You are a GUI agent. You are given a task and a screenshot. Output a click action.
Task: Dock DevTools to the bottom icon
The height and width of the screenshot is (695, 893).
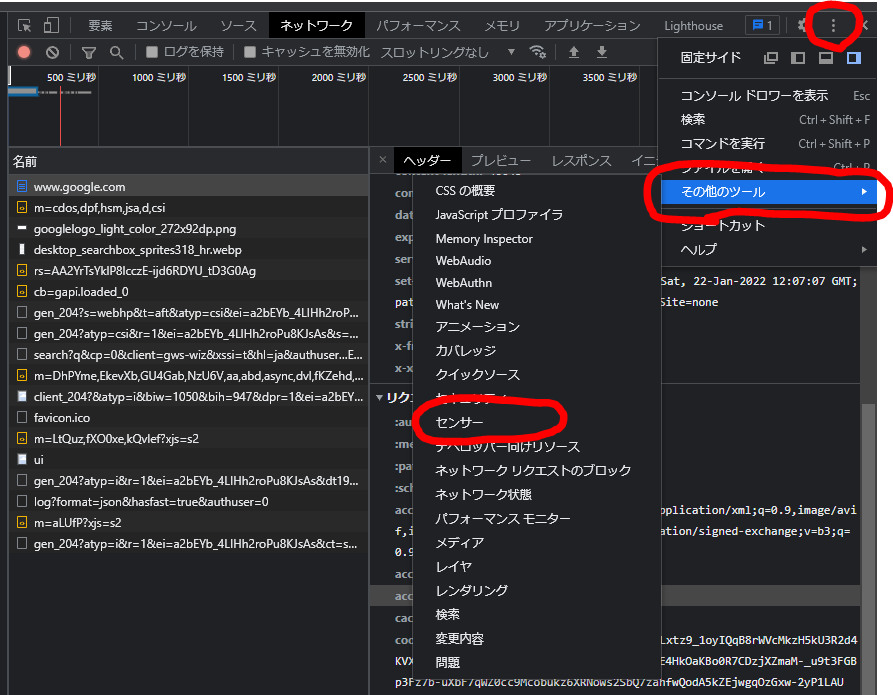click(x=826, y=58)
